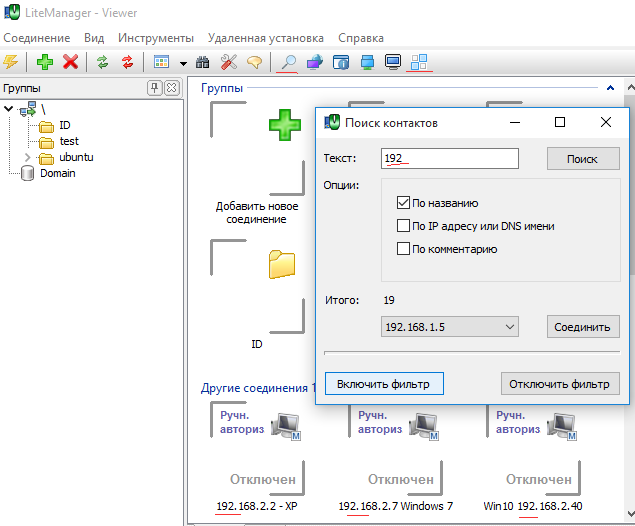The height and width of the screenshot is (526, 635).
Task: Click the green plus add connection toolbar icon
Action: [x=45, y=62]
